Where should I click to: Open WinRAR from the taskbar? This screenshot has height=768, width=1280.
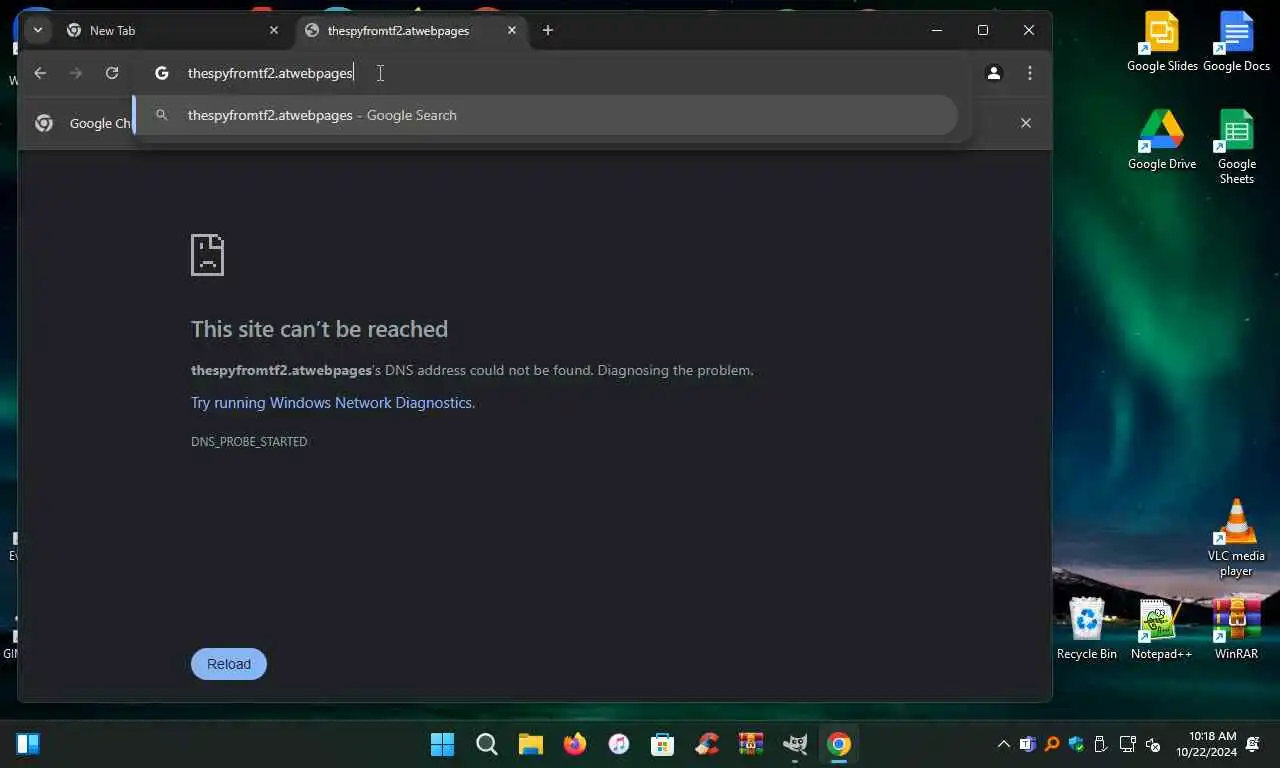click(x=751, y=744)
